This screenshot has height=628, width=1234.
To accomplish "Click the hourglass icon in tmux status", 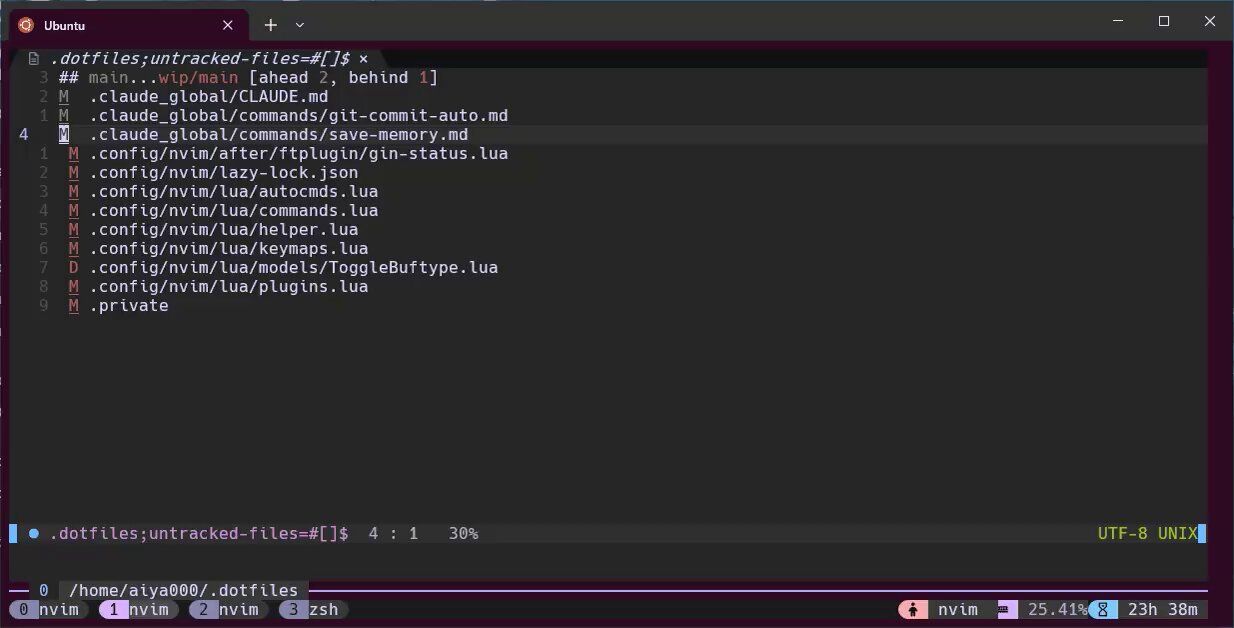I will click(1103, 609).
